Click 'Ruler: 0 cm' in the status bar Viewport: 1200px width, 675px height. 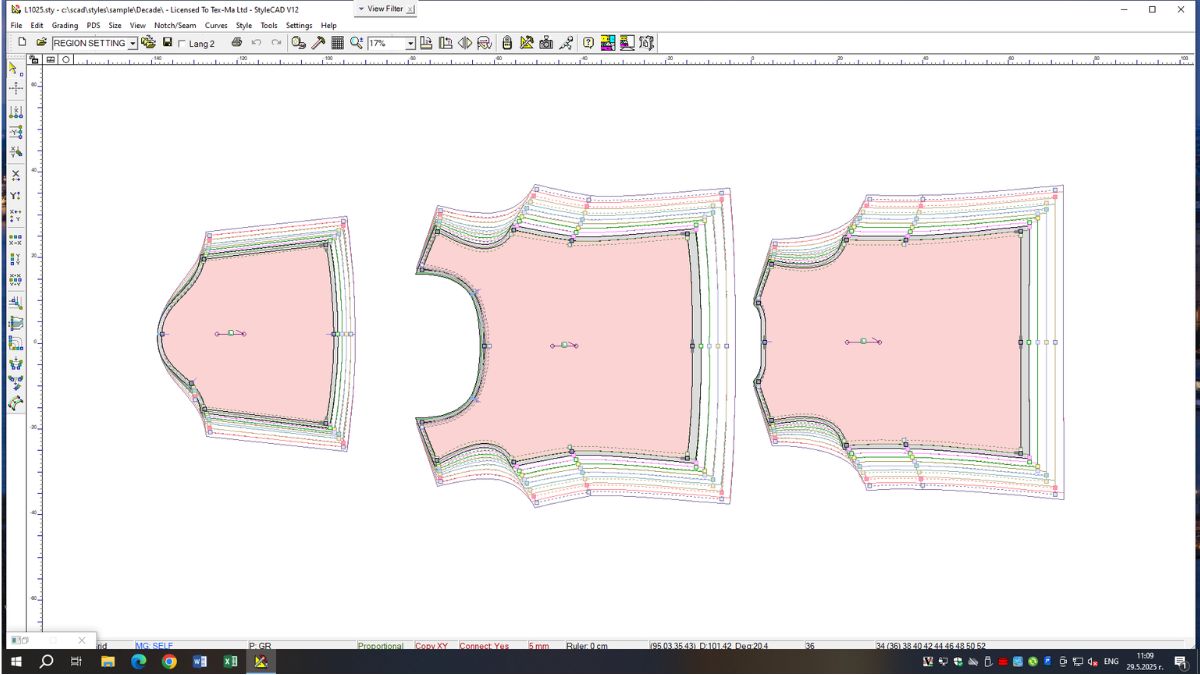[587, 646]
